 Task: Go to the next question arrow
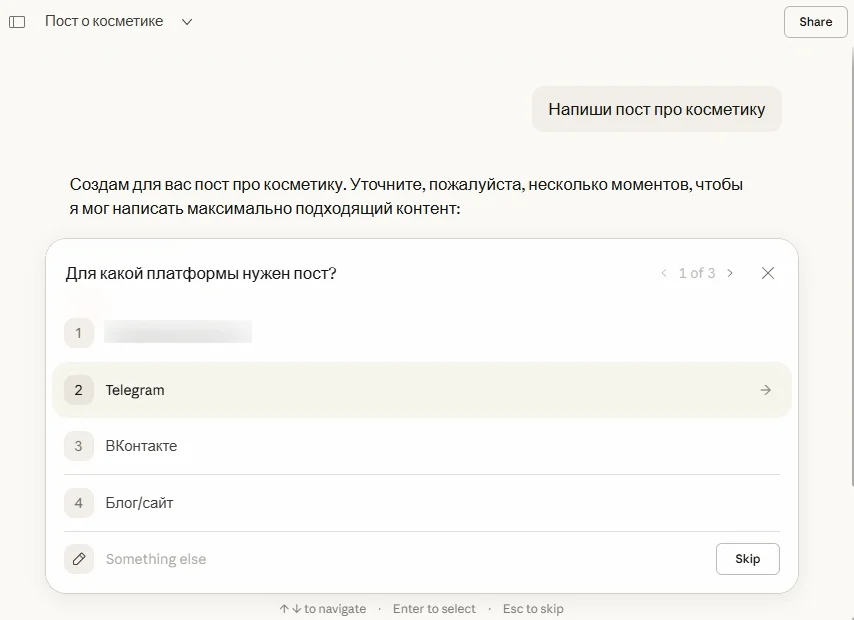730,273
